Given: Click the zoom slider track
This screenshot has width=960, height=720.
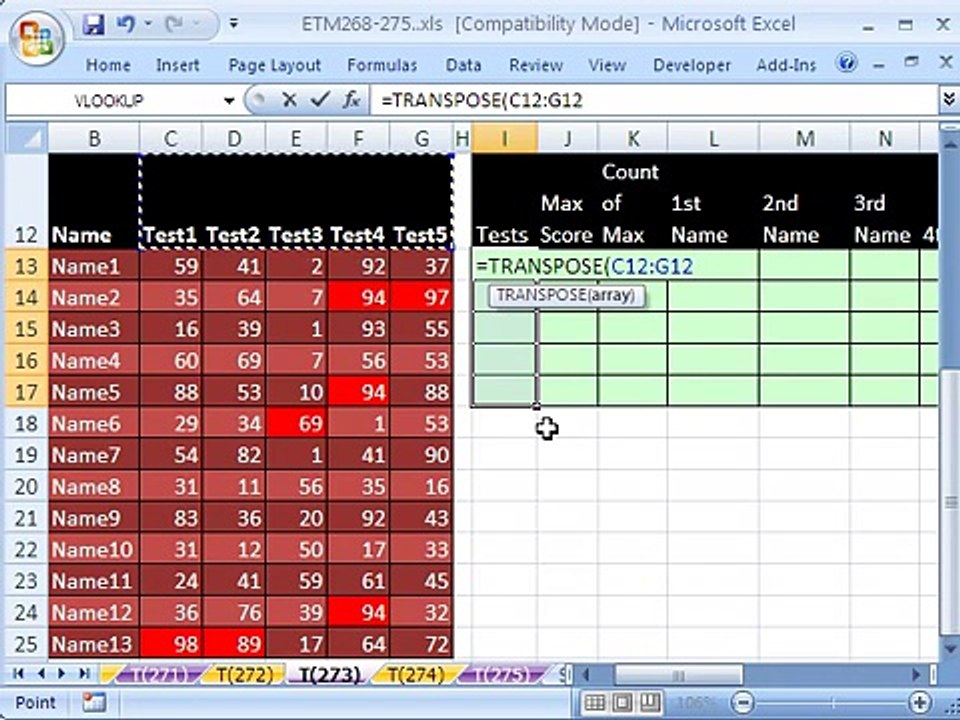Looking at the screenshot, I should pyautogui.click(x=831, y=702).
